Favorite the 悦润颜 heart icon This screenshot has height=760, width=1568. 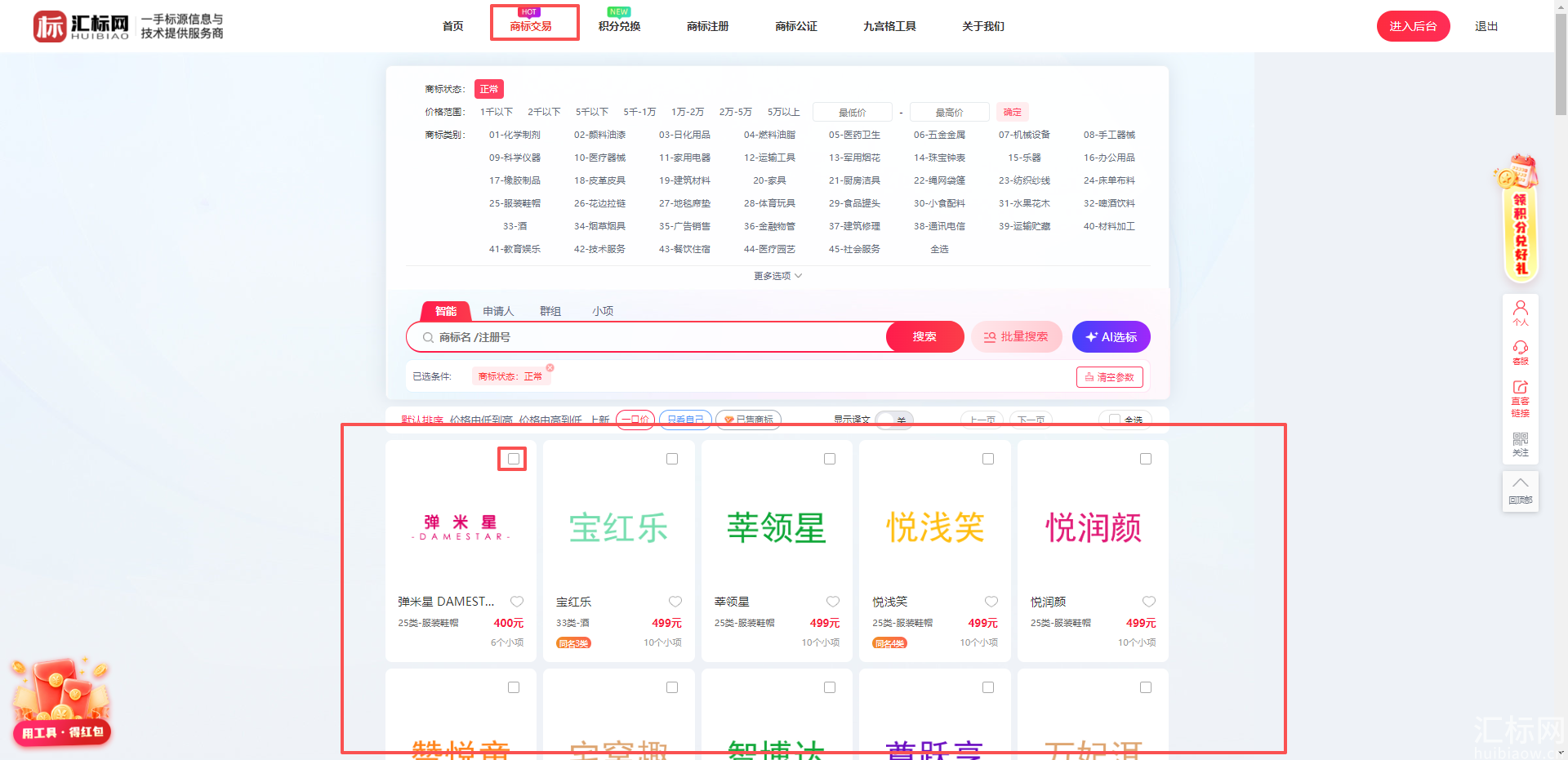1149,602
